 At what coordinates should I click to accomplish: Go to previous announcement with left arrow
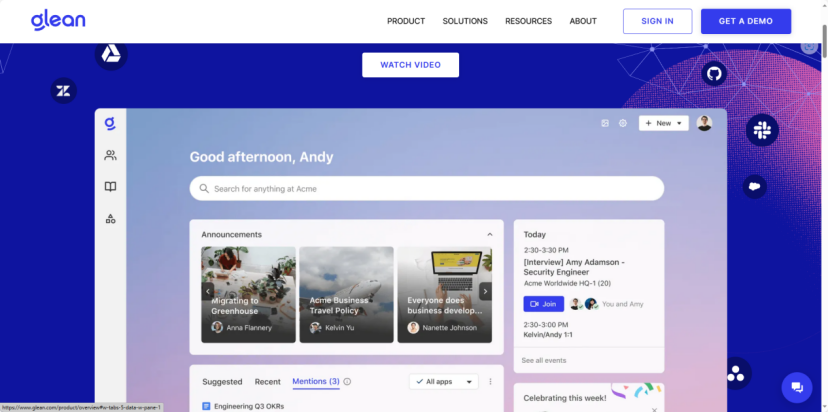click(x=208, y=291)
